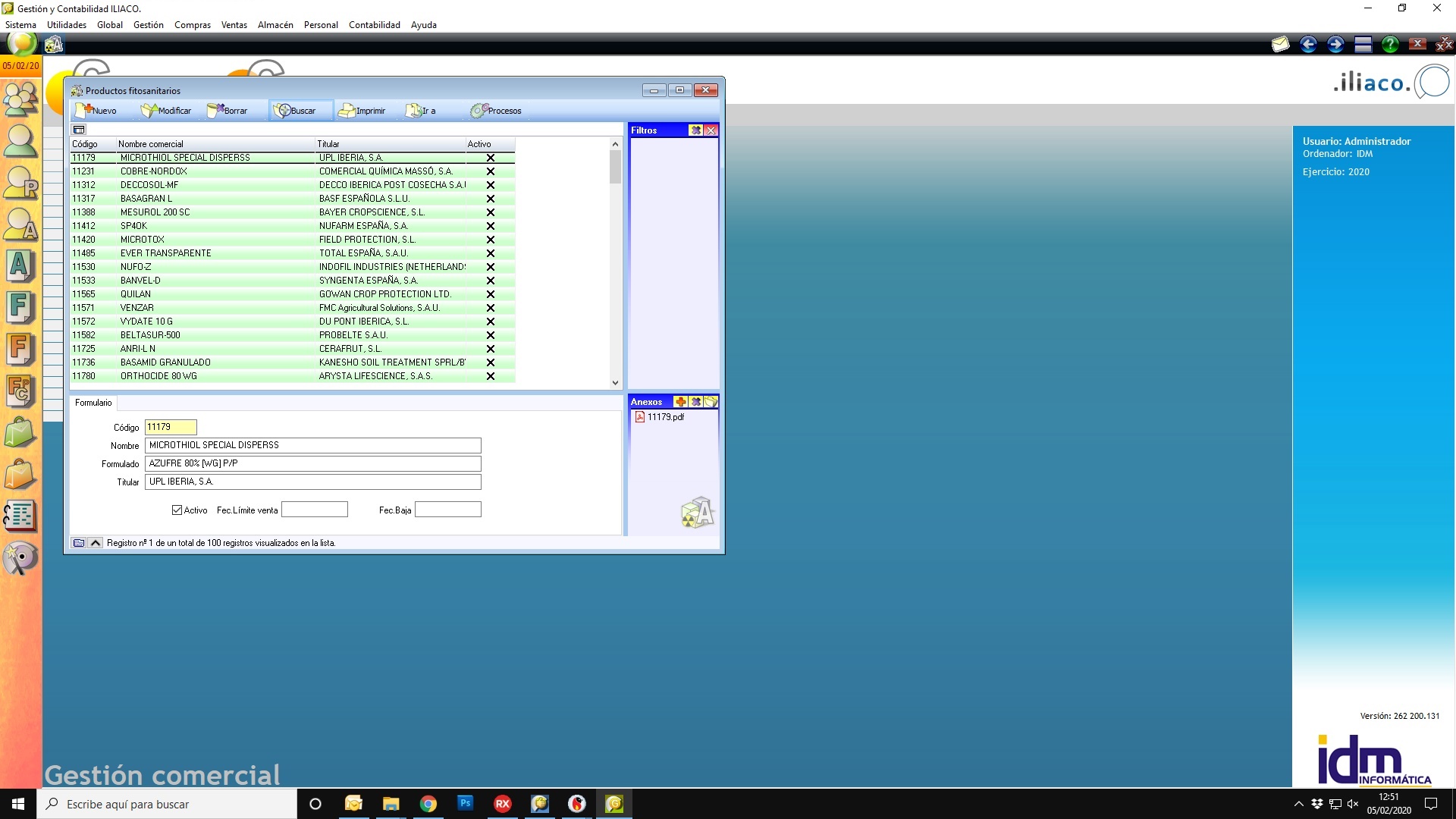Open the green letter A sidebar icon
The width and height of the screenshot is (1456, 819).
tap(20, 266)
